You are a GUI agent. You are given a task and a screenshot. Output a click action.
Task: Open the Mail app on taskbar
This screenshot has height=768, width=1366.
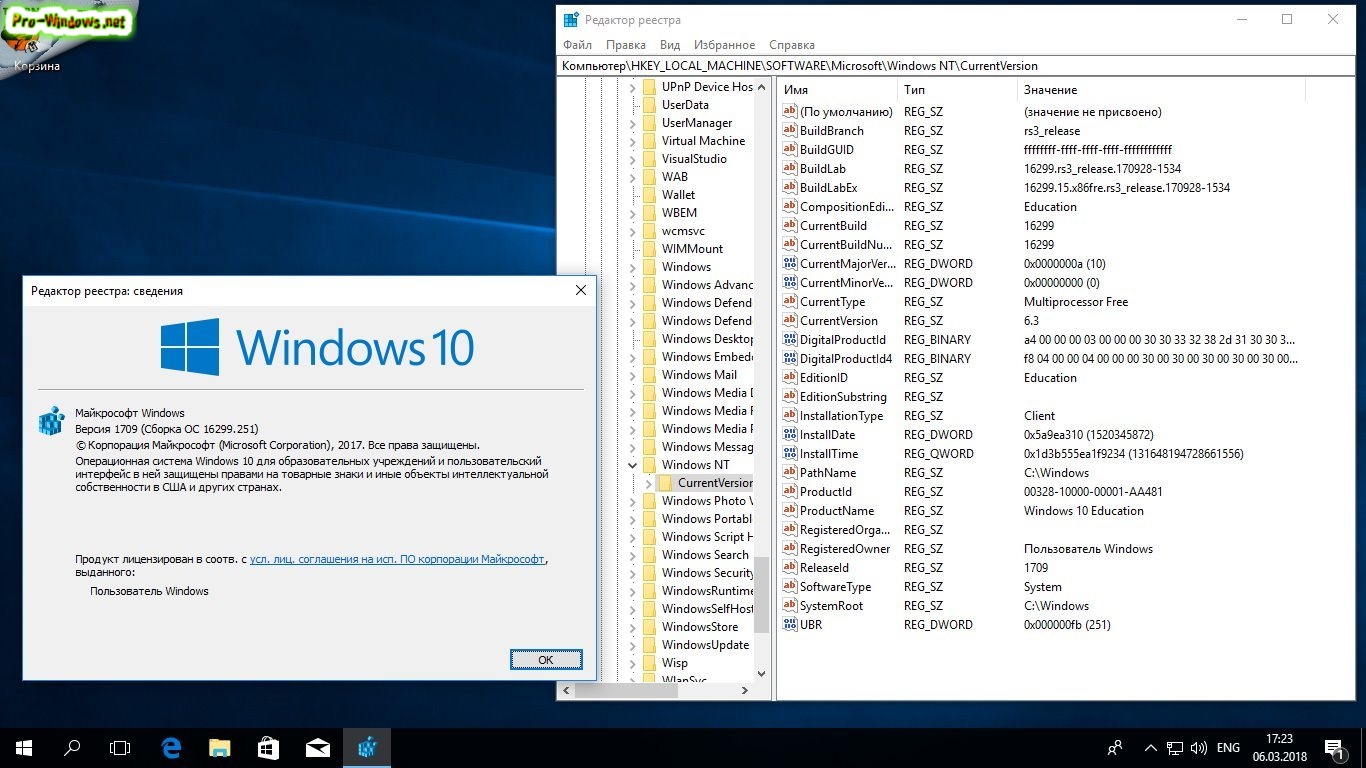coord(318,747)
